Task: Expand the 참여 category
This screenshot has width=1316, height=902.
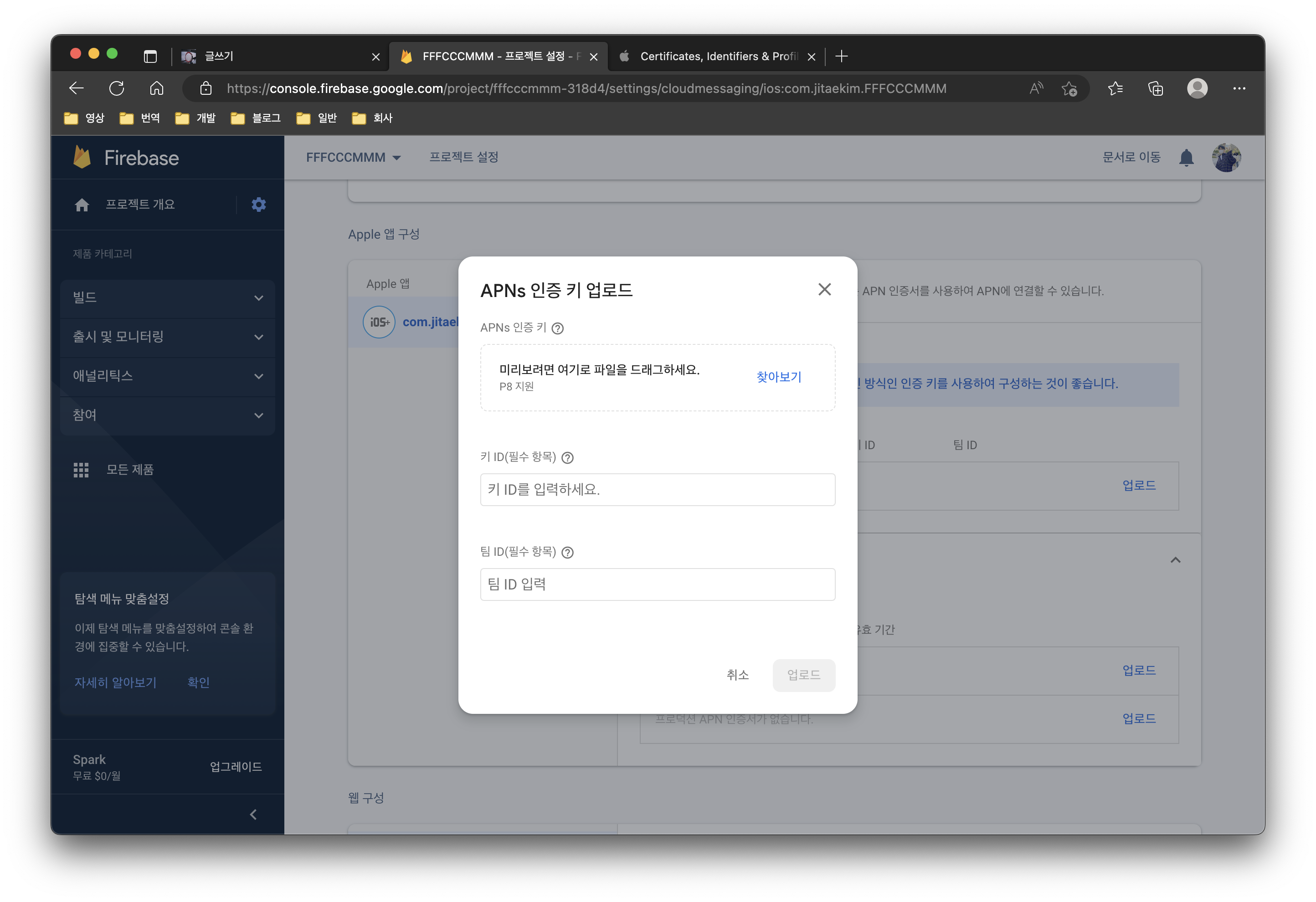Action: [168, 415]
